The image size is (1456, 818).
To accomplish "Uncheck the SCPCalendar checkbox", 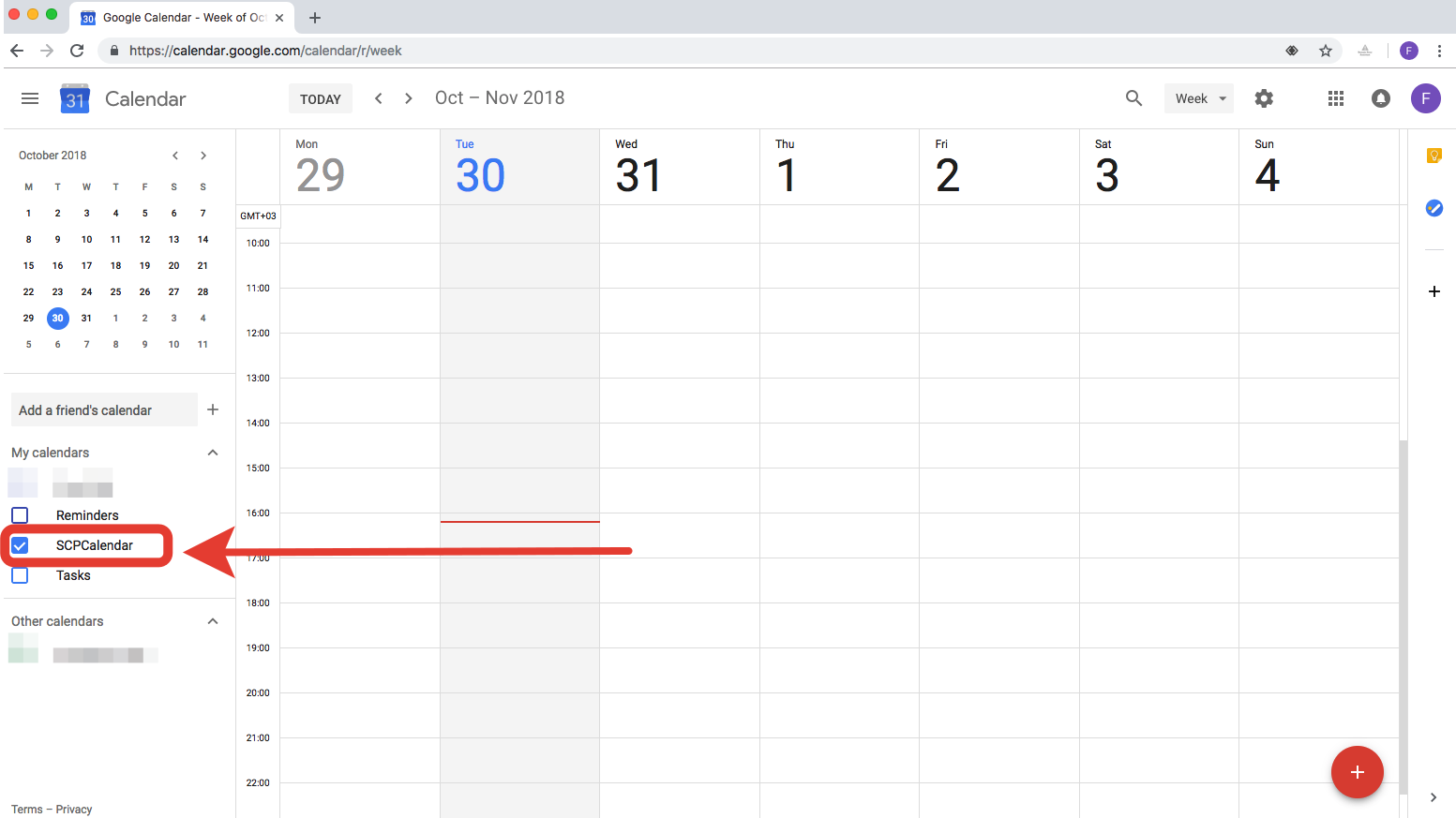I will pos(20,545).
